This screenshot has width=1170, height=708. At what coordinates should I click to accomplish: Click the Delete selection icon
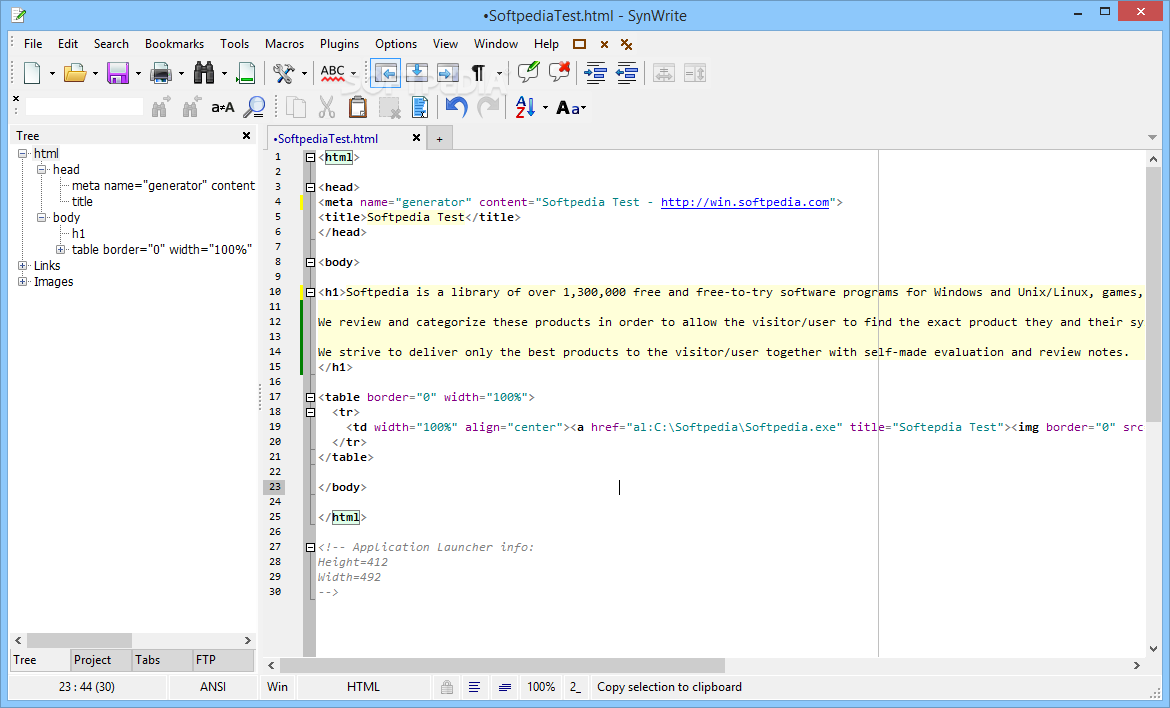click(x=390, y=108)
